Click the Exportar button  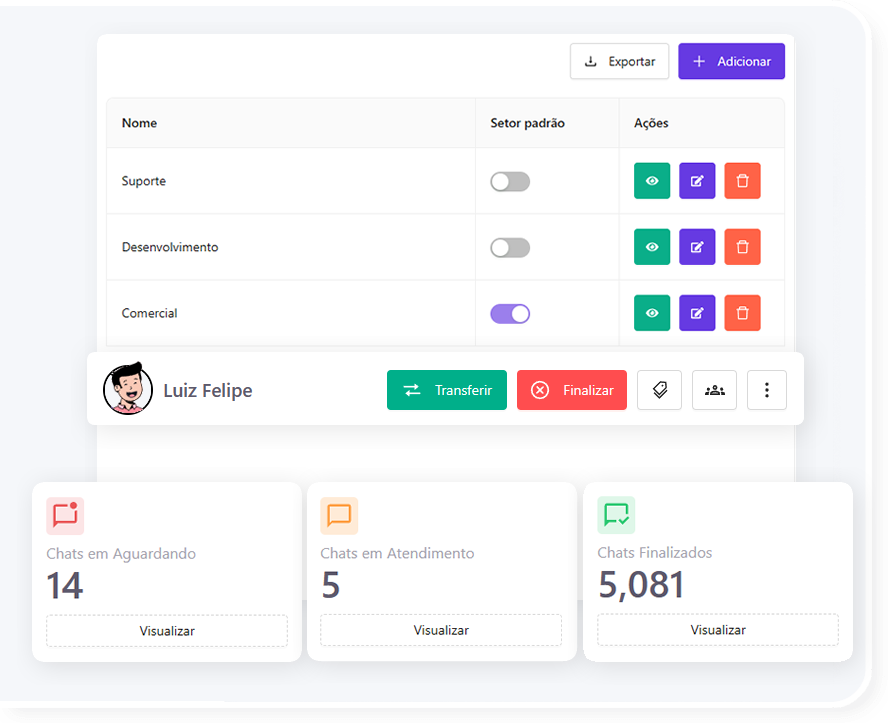[619, 61]
